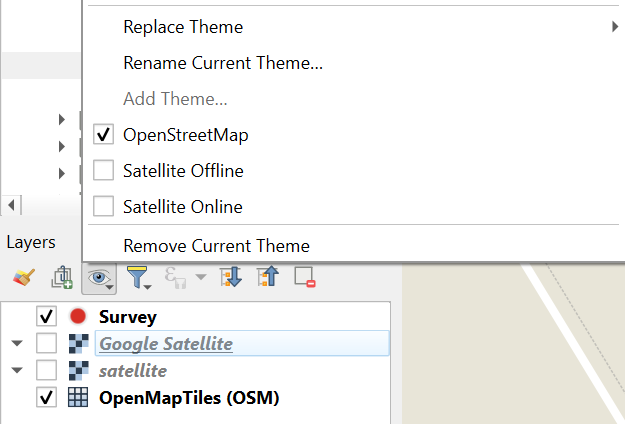Open the Layer Styling panel brush icon
Screen dimensions: 625x424
click(x=24, y=277)
